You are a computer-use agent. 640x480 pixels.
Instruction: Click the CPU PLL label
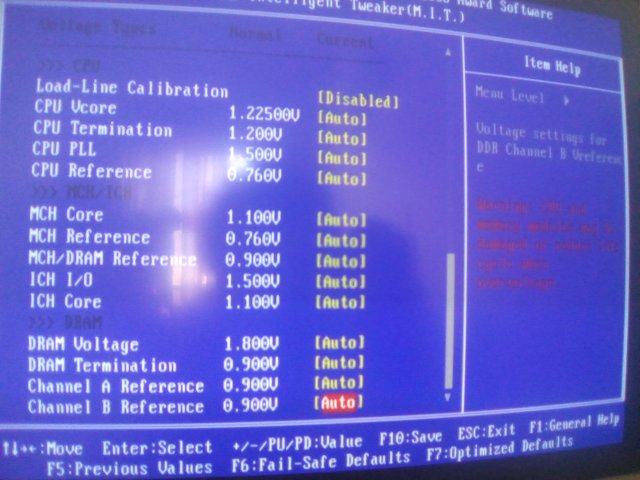point(64,149)
